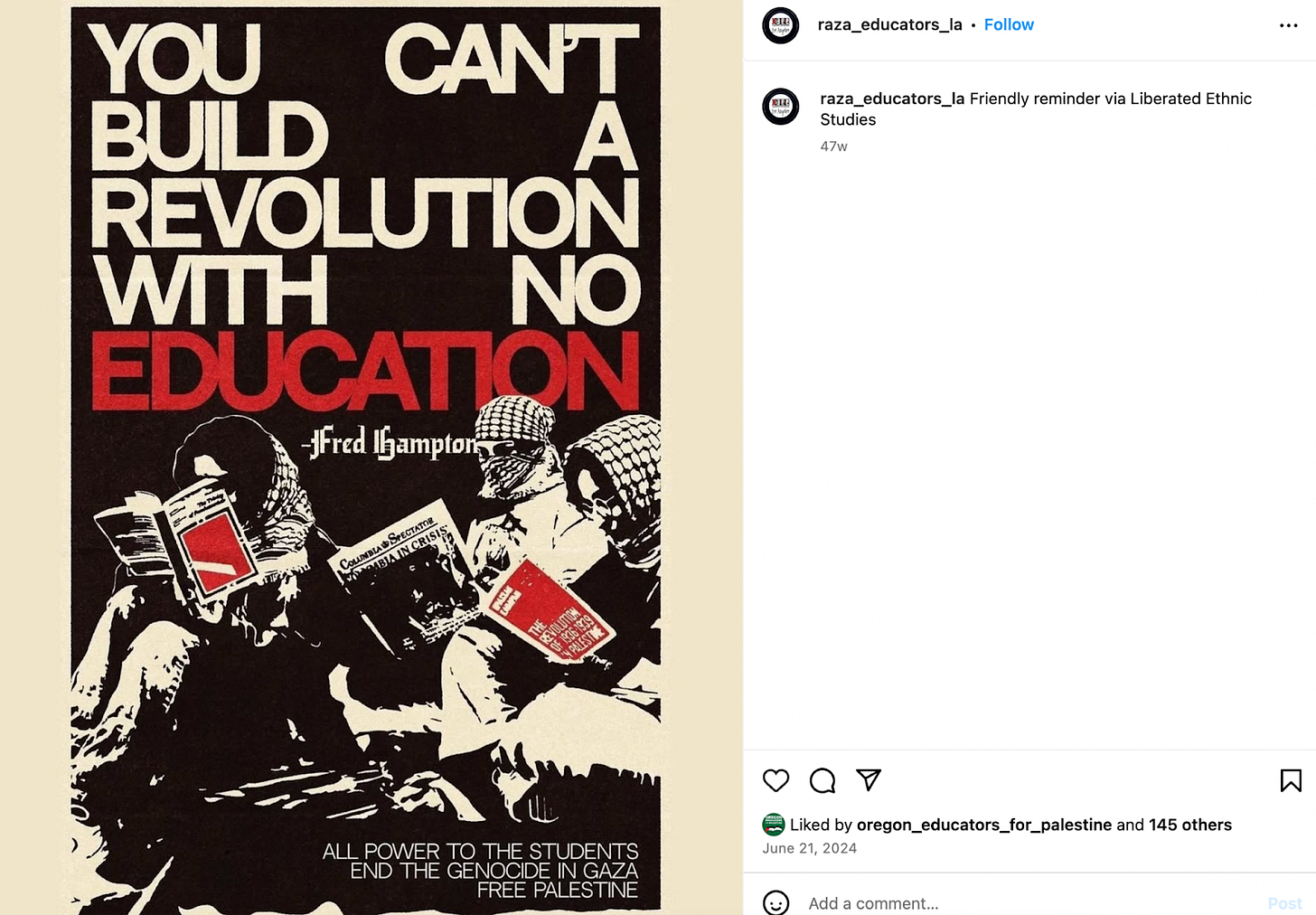Image resolution: width=1316 pixels, height=915 pixels.
Task: Click the raza_educators_la username in the caption
Action: click(892, 99)
